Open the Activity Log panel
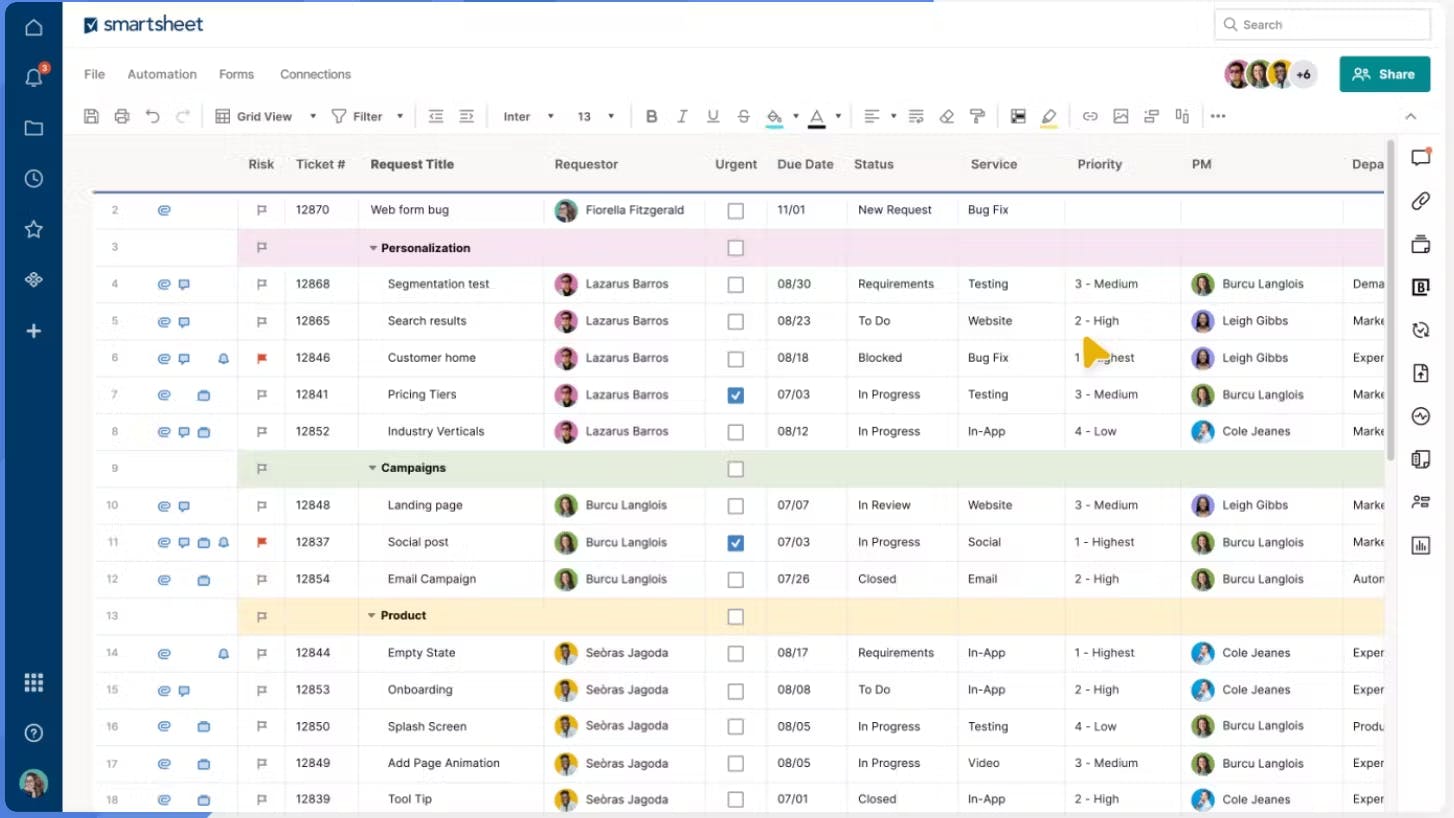Viewport: 1454px width, 818px height. coord(1421,417)
